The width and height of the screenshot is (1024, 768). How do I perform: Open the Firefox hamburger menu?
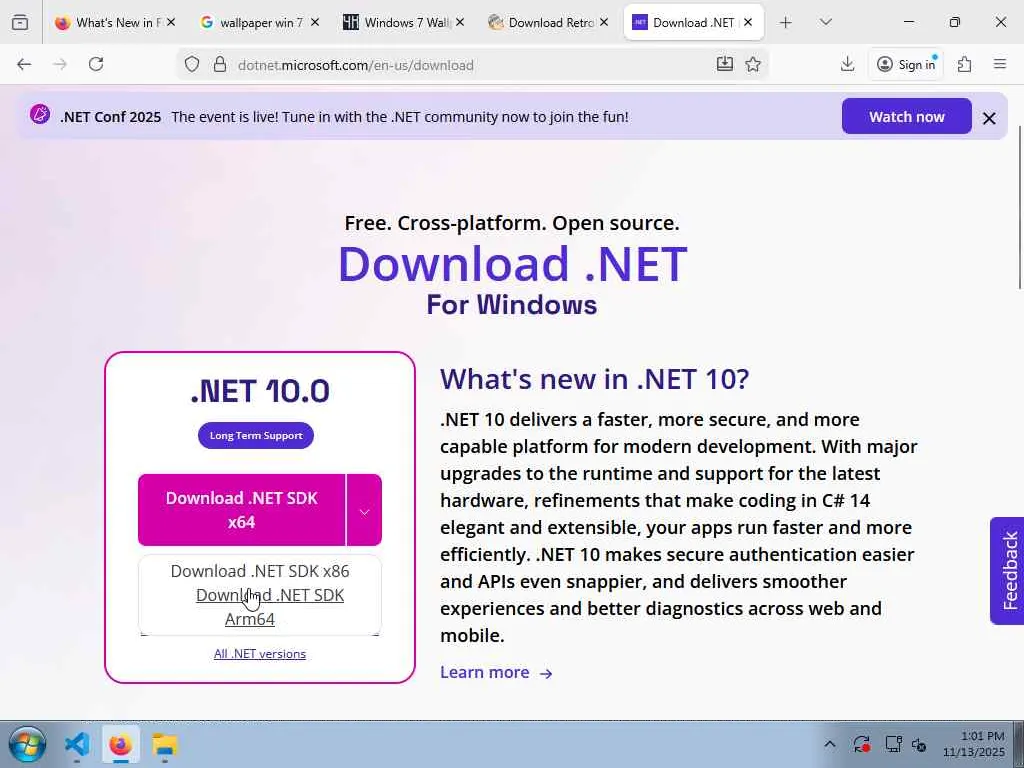tap(999, 64)
